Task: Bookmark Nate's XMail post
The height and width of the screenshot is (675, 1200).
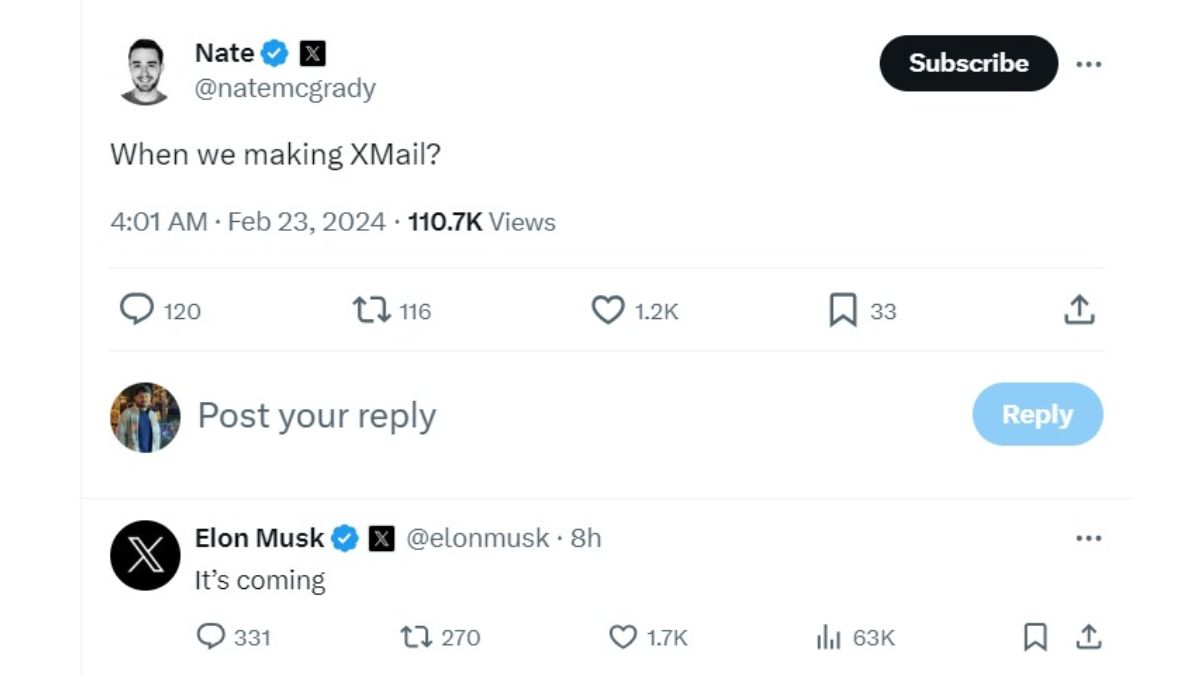Action: point(843,311)
